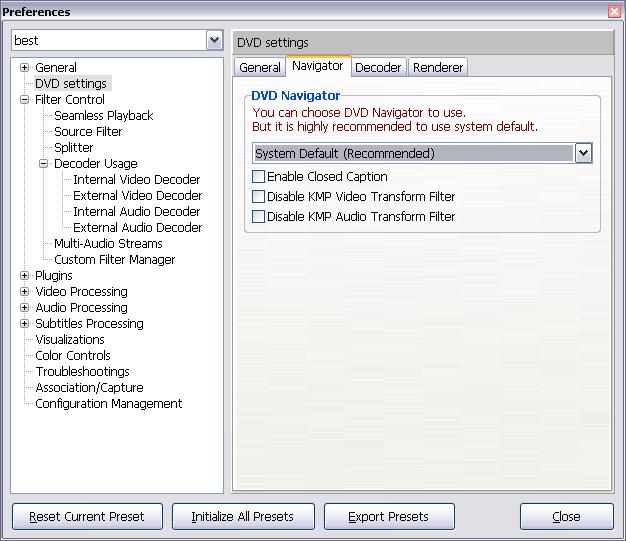Check Disable KMP Video Transform Filter

pyautogui.click(x=259, y=197)
